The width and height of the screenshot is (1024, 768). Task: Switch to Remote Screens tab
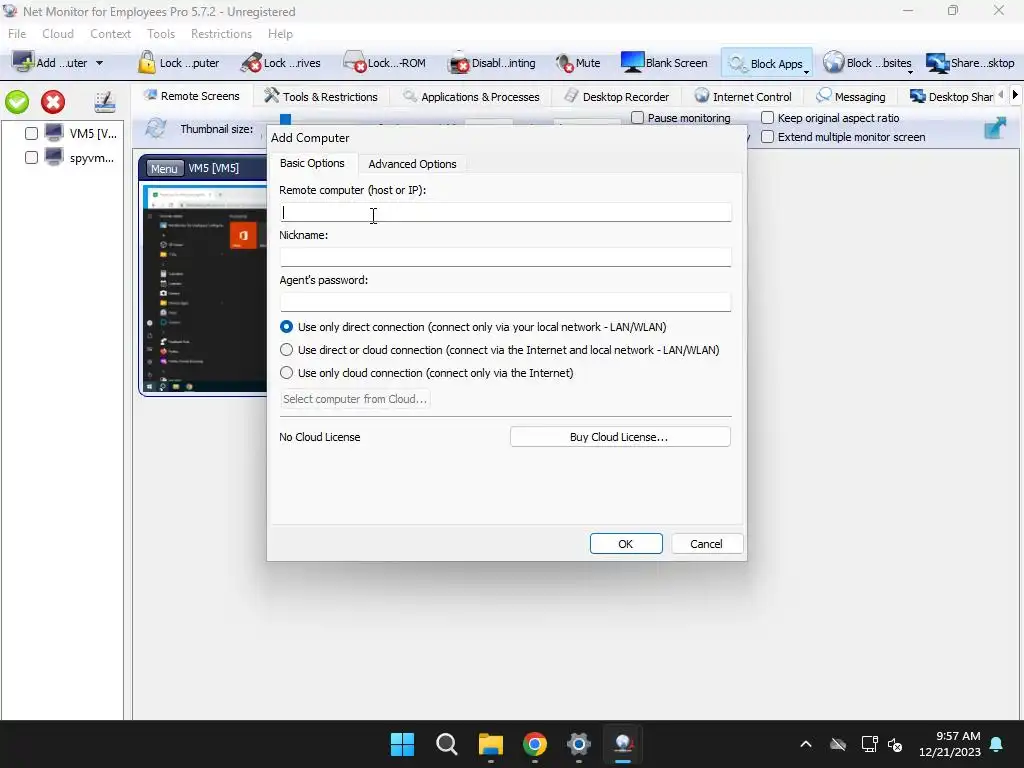(x=192, y=96)
